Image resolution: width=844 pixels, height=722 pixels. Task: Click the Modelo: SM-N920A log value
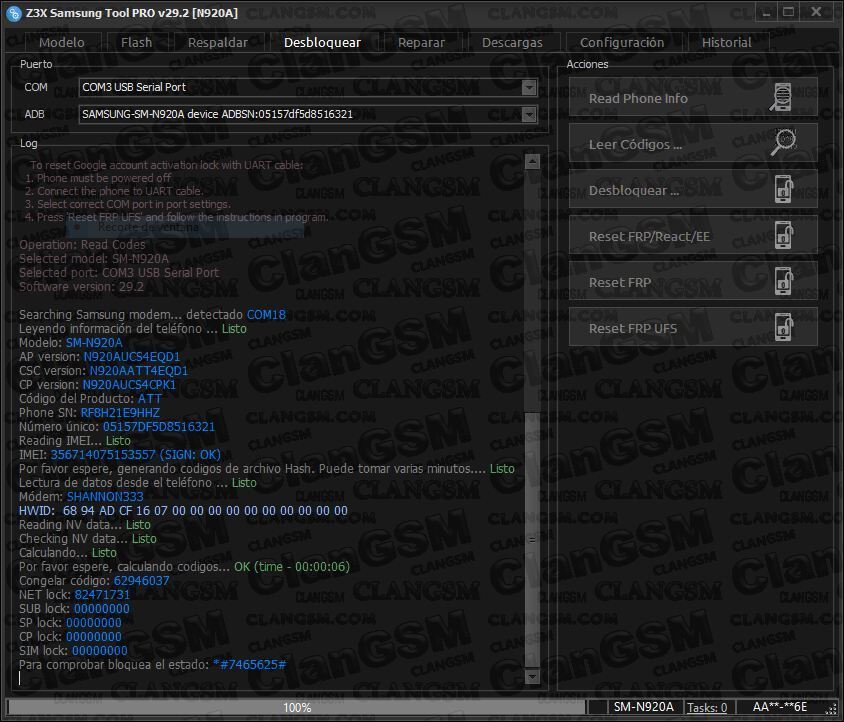pyautogui.click(x=94, y=342)
